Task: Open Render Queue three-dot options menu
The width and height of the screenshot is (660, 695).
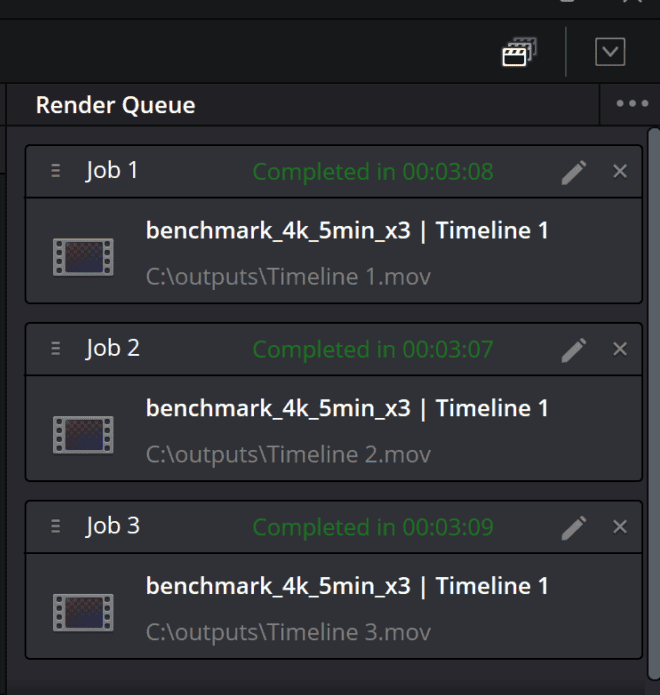Action: [x=632, y=104]
